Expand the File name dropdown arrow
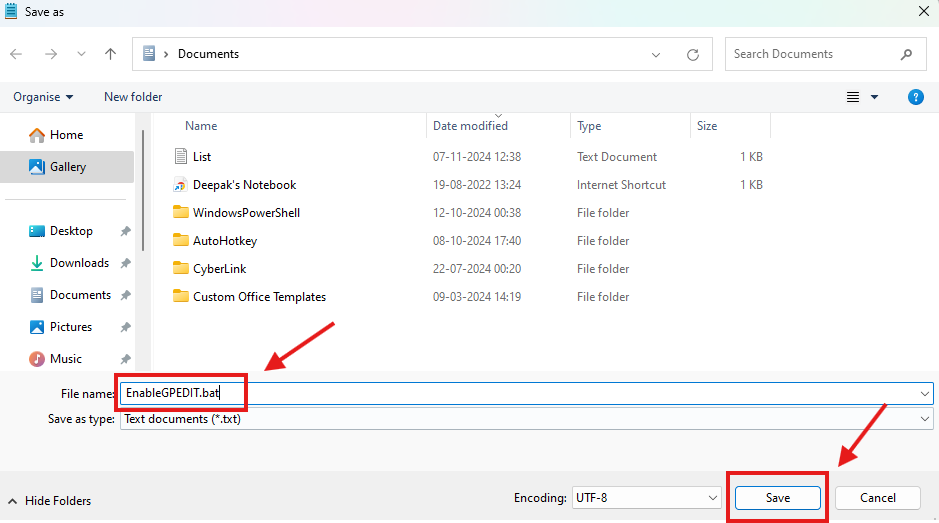 (x=925, y=394)
